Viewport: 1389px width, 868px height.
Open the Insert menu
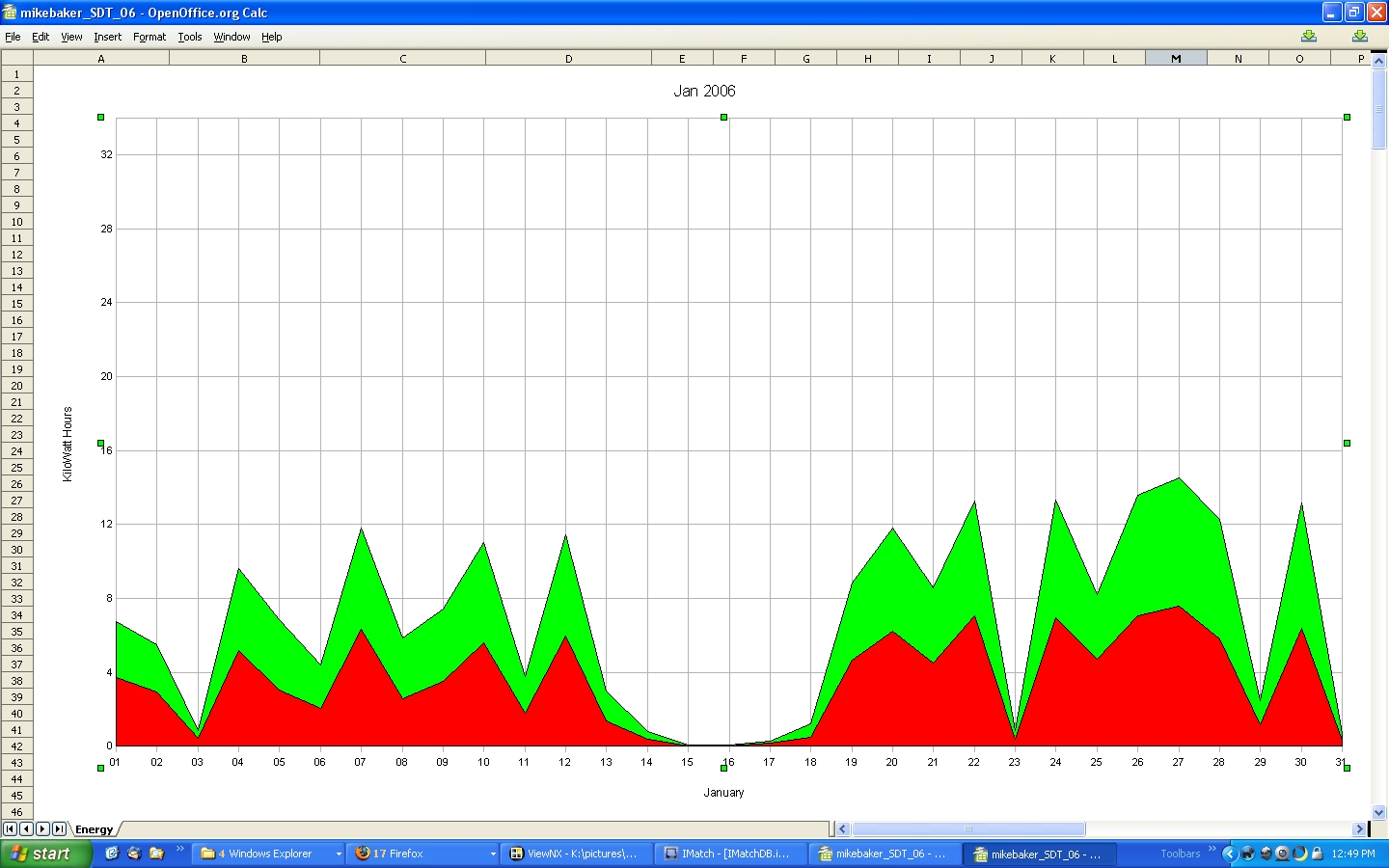(107, 37)
